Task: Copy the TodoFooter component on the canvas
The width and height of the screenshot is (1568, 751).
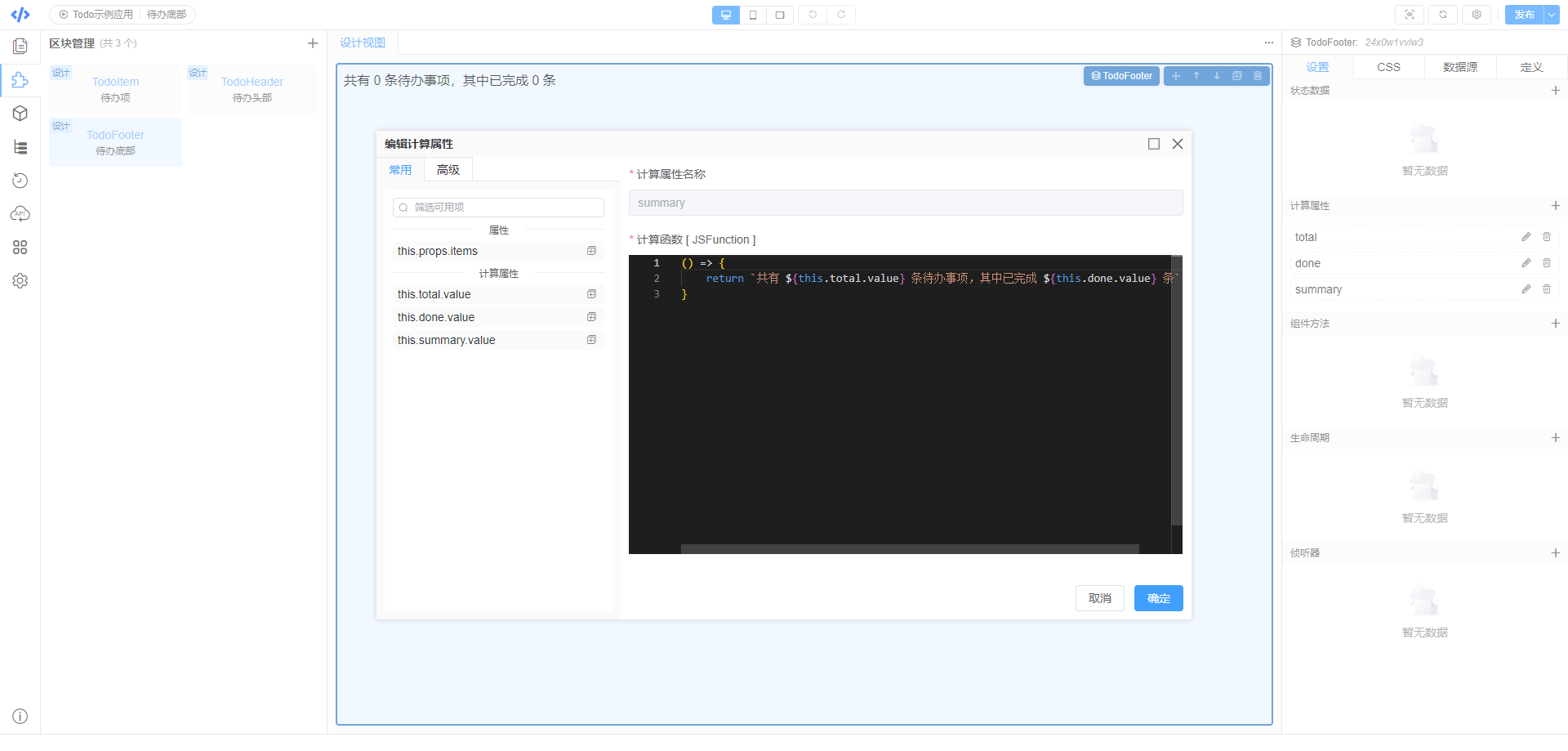Action: 1237,76
